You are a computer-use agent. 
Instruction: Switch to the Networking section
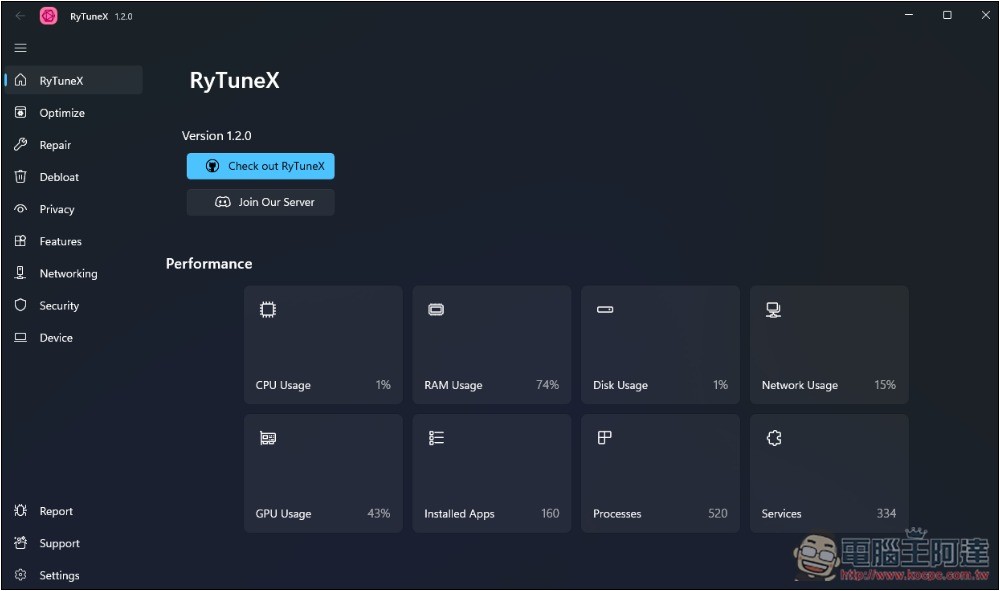(x=73, y=273)
